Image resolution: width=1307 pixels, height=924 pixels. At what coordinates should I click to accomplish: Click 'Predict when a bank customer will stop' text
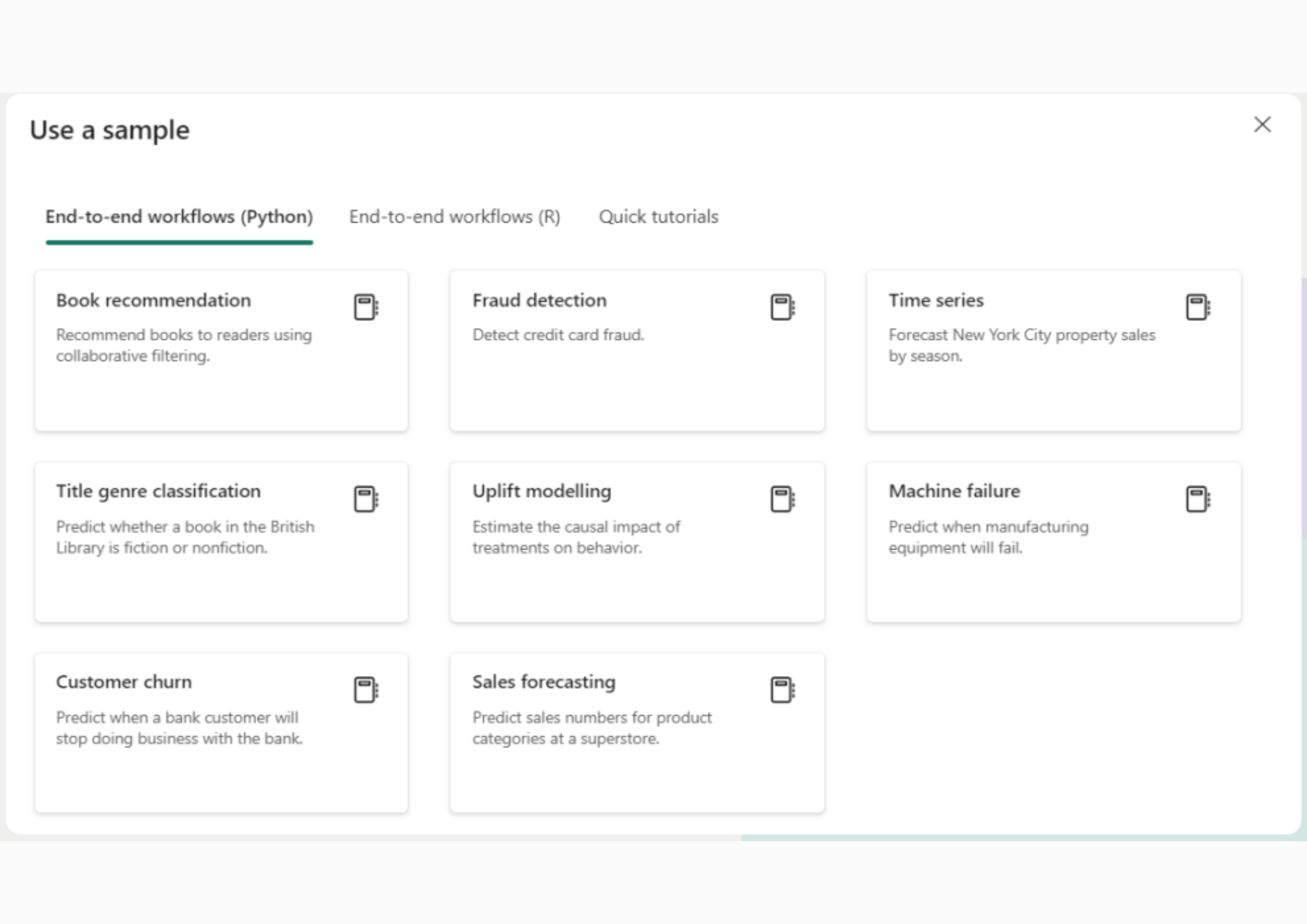pyautogui.click(x=179, y=728)
